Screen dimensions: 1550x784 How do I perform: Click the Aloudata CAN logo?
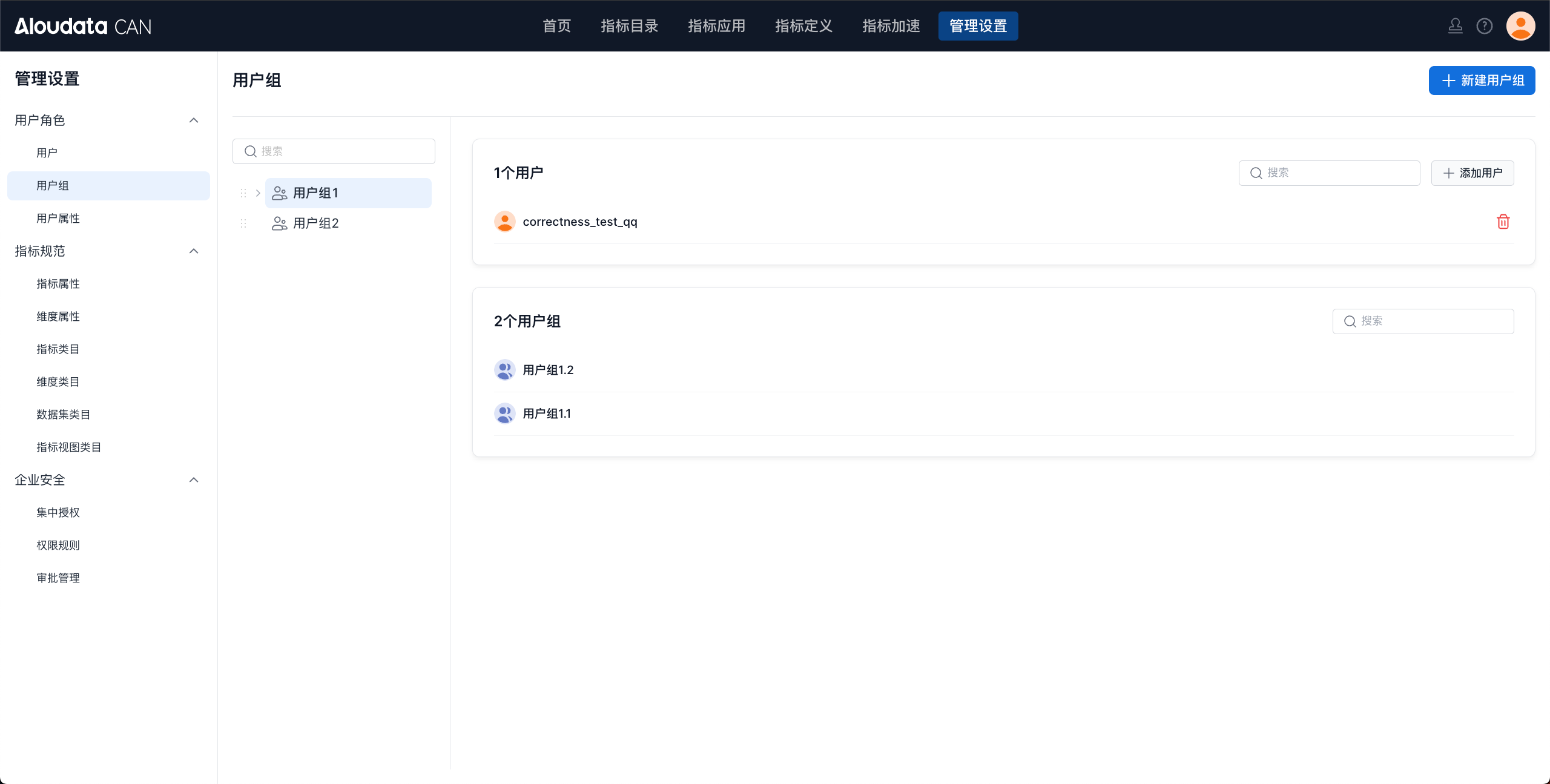coord(83,26)
